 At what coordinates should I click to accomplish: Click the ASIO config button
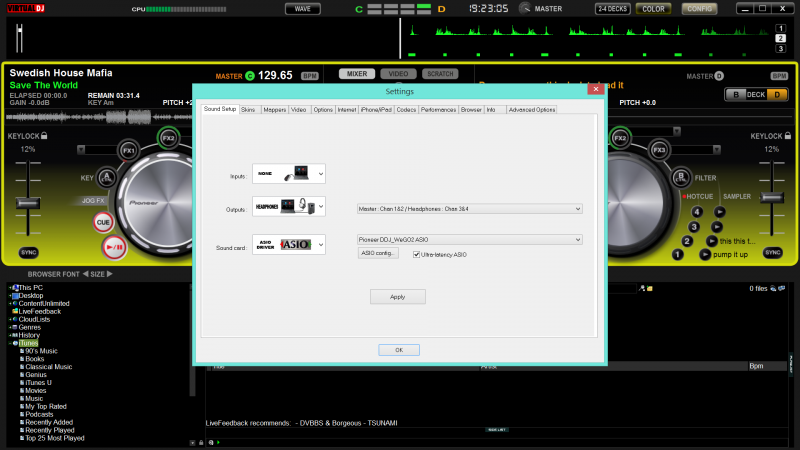point(378,253)
